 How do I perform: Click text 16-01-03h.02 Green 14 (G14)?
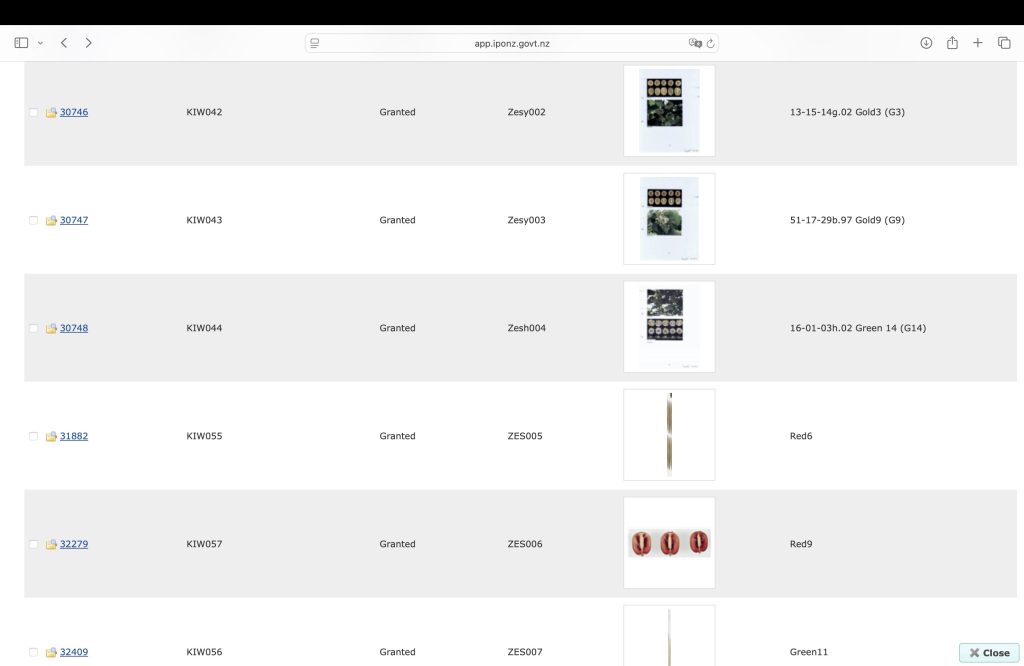pos(857,328)
